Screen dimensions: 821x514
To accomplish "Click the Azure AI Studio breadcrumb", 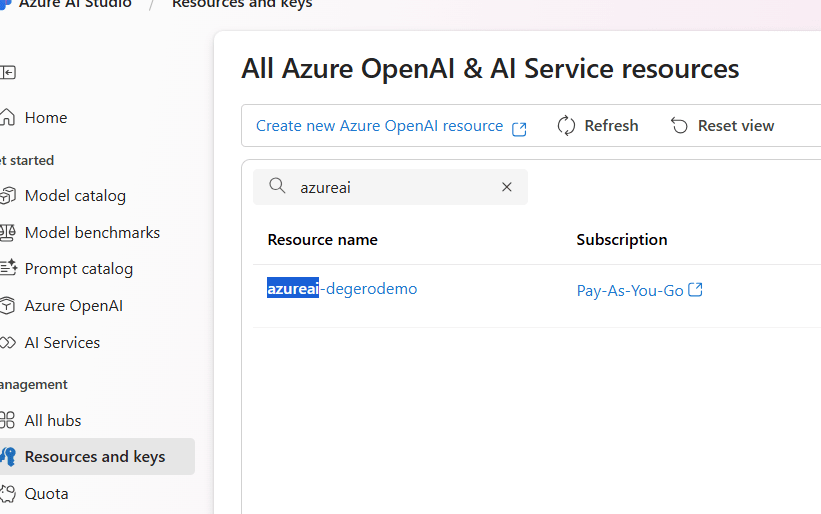I will 75,4.
